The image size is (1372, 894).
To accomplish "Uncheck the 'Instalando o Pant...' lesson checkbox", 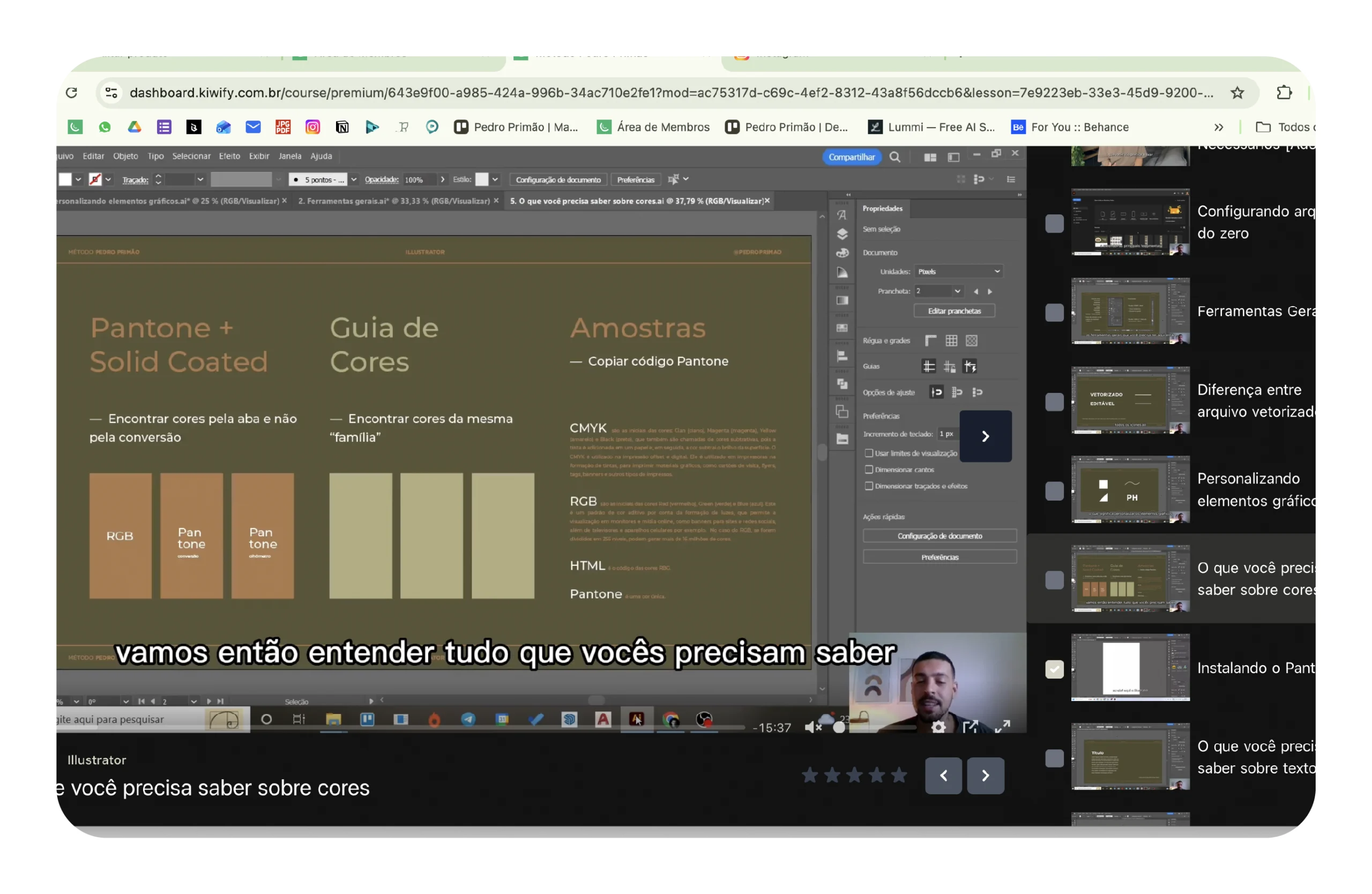I will [x=1054, y=669].
